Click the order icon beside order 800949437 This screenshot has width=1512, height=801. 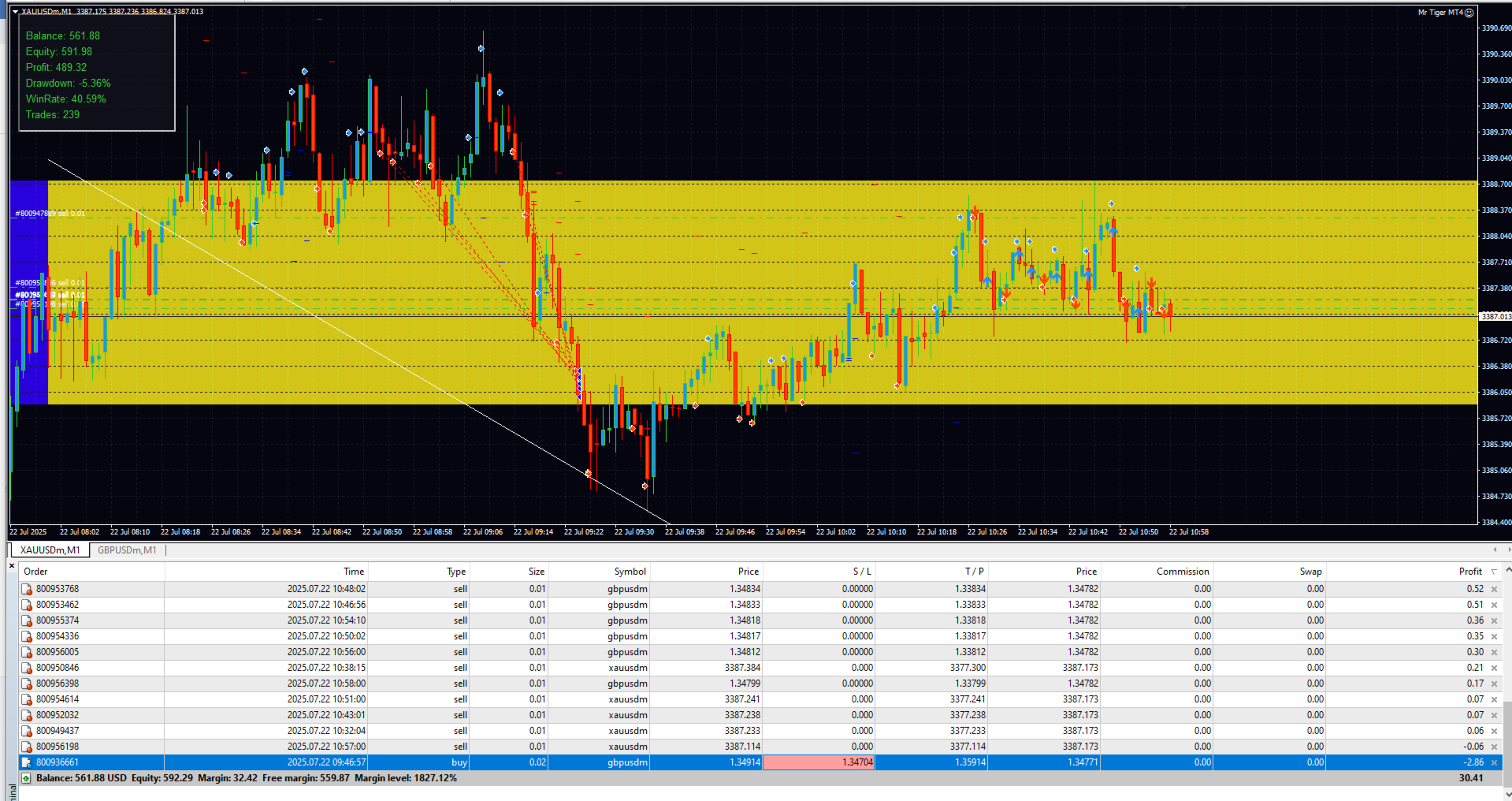(x=27, y=731)
